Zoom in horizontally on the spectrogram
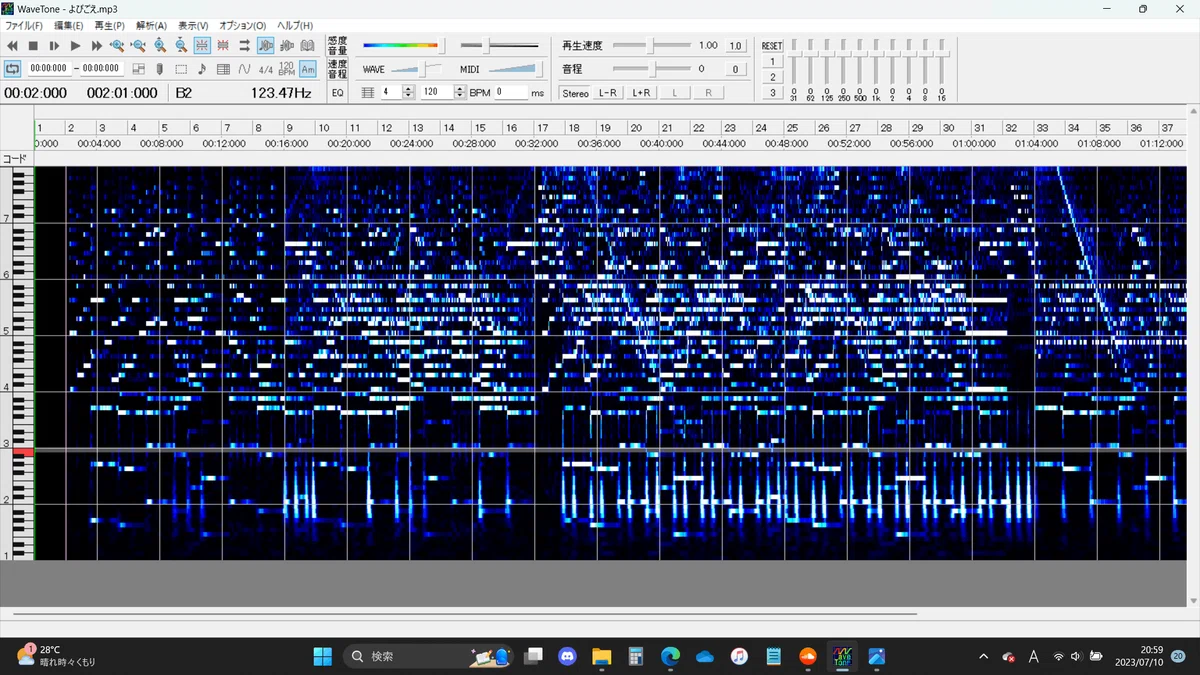 point(117,46)
